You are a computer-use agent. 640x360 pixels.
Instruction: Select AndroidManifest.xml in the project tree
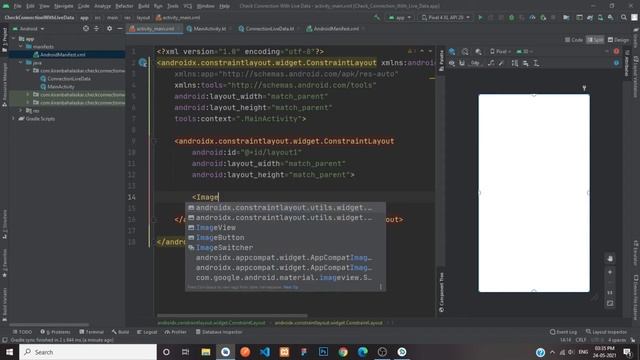[x=62, y=54]
